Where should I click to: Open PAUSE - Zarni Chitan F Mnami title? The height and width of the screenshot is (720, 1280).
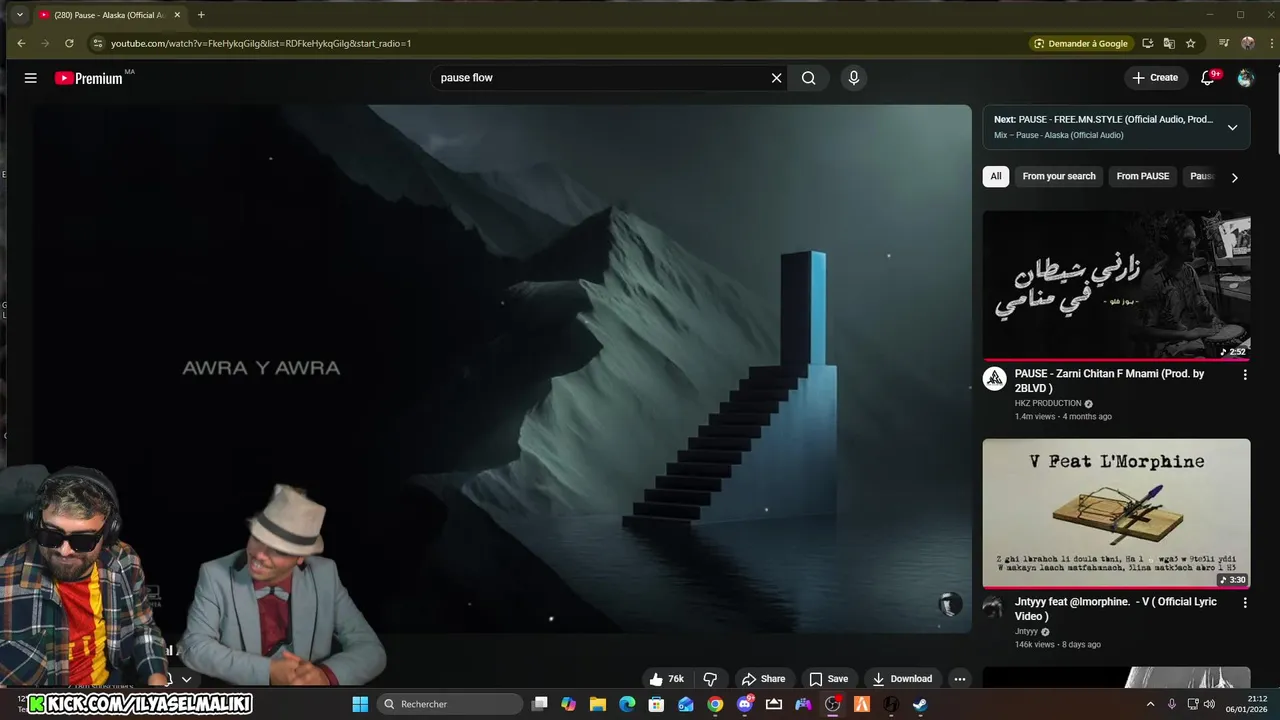[1109, 381]
